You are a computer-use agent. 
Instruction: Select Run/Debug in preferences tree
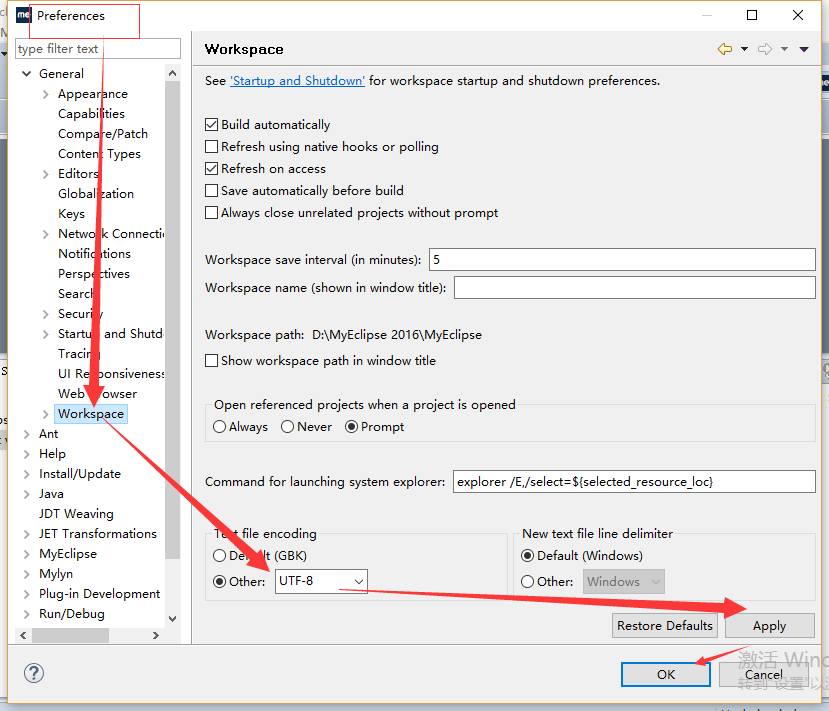click(x=72, y=614)
